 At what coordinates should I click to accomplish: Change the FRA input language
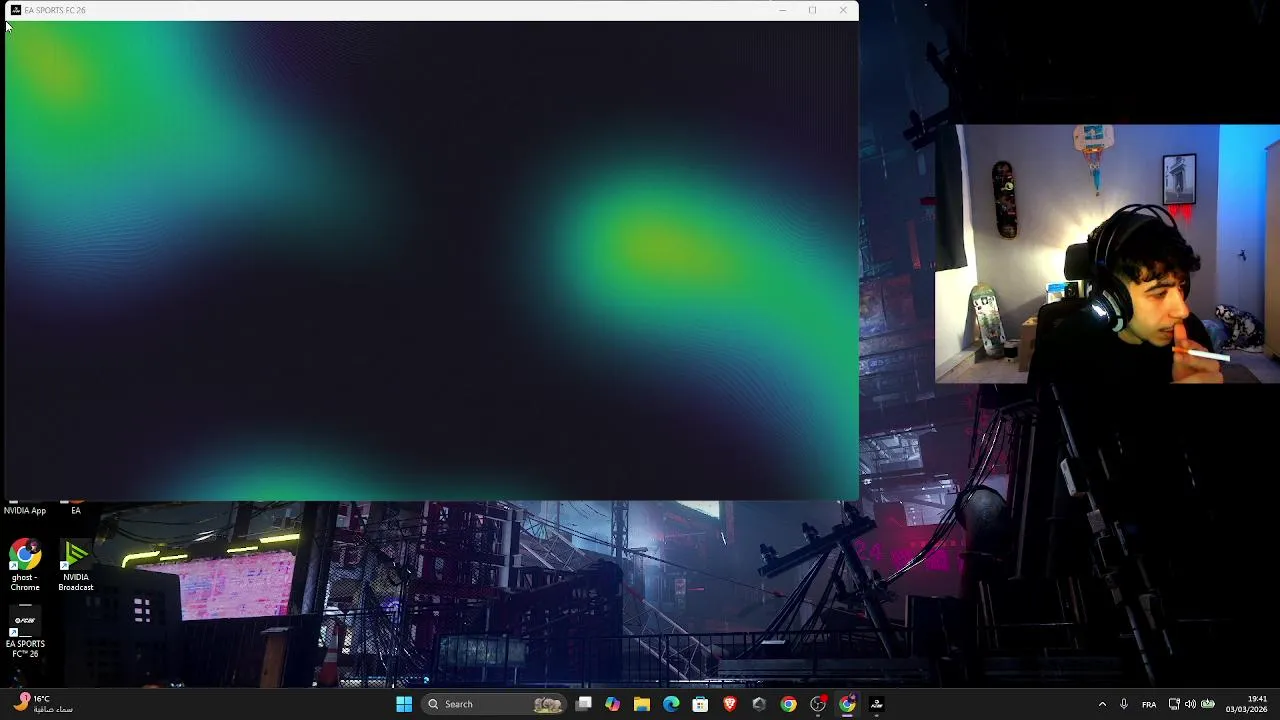[1149, 704]
